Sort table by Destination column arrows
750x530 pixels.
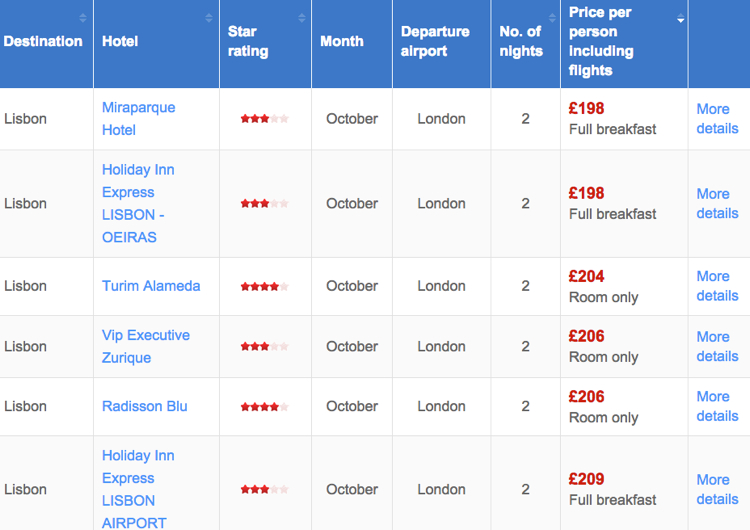point(83,18)
